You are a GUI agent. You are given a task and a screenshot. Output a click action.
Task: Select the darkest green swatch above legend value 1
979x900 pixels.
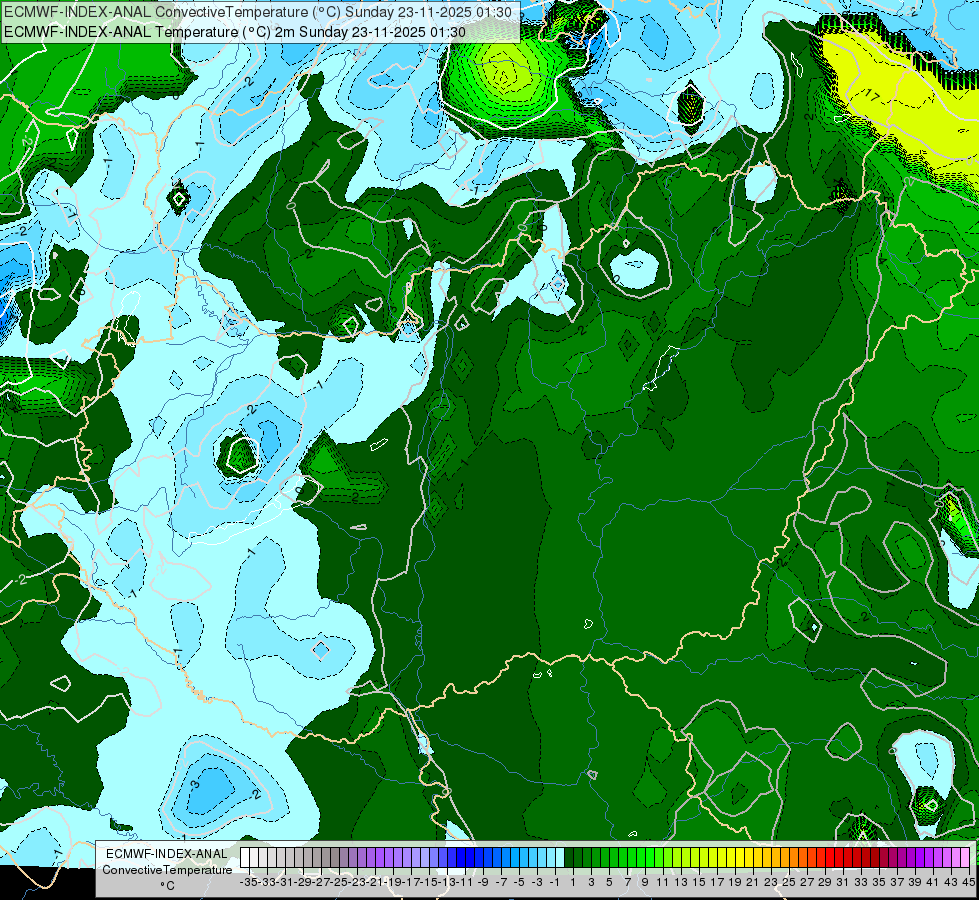(569, 858)
